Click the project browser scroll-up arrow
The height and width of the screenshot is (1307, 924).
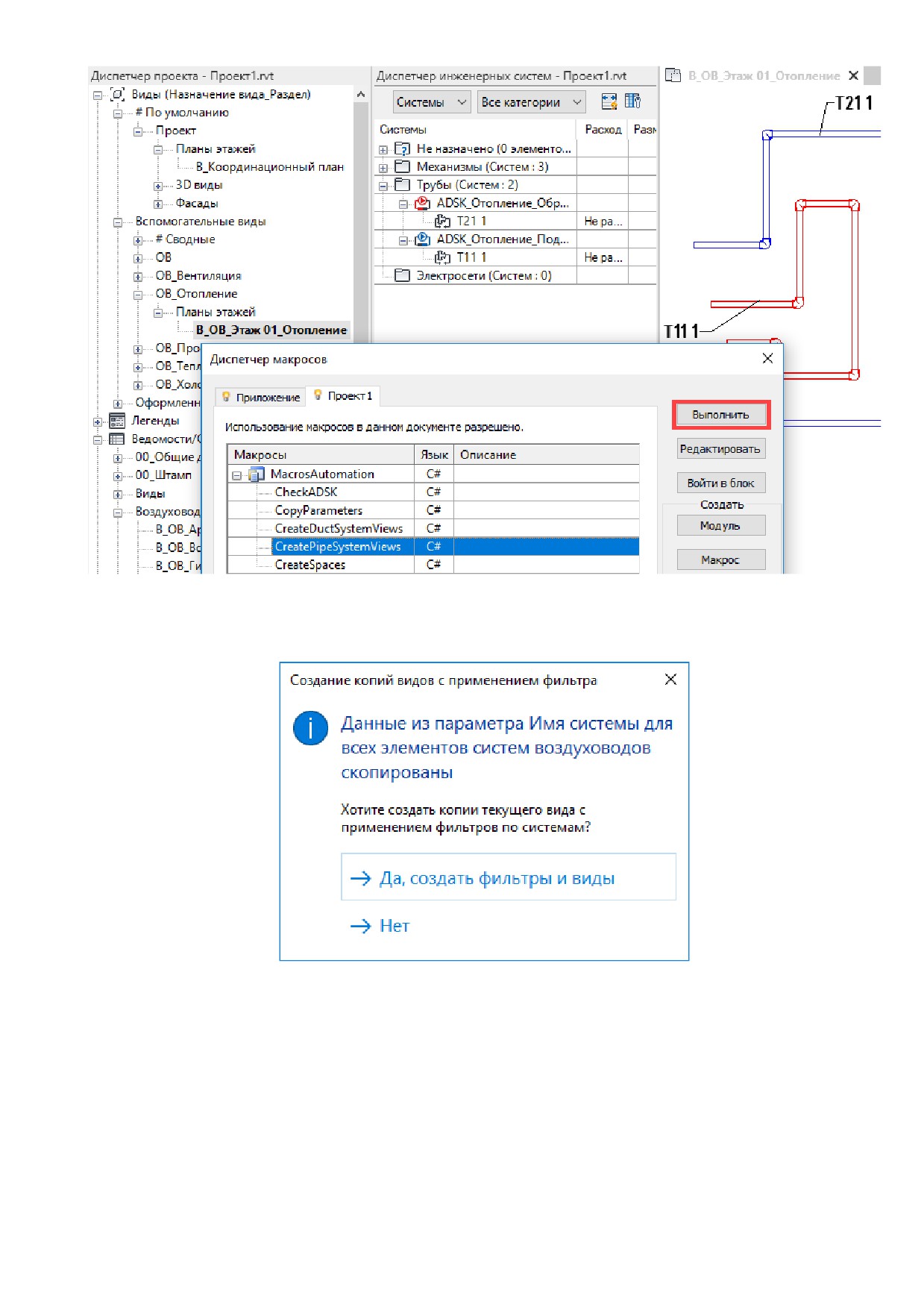coord(361,95)
